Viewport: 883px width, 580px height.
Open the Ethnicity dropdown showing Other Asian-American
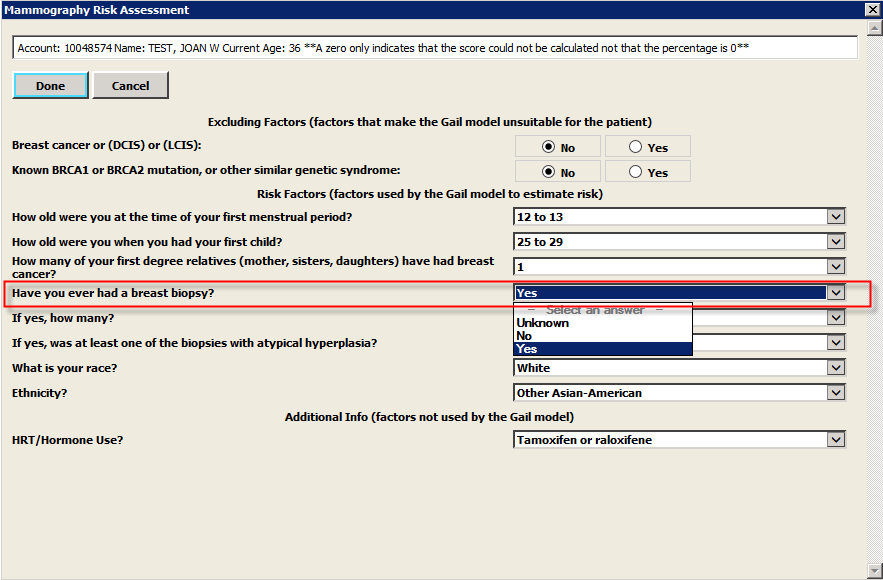pyautogui.click(x=836, y=393)
